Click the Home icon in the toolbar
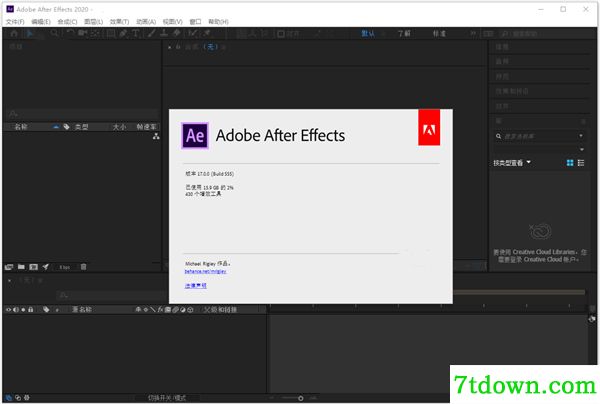The width and height of the screenshot is (600, 404). pyautogui.click(x=14, y=34)
